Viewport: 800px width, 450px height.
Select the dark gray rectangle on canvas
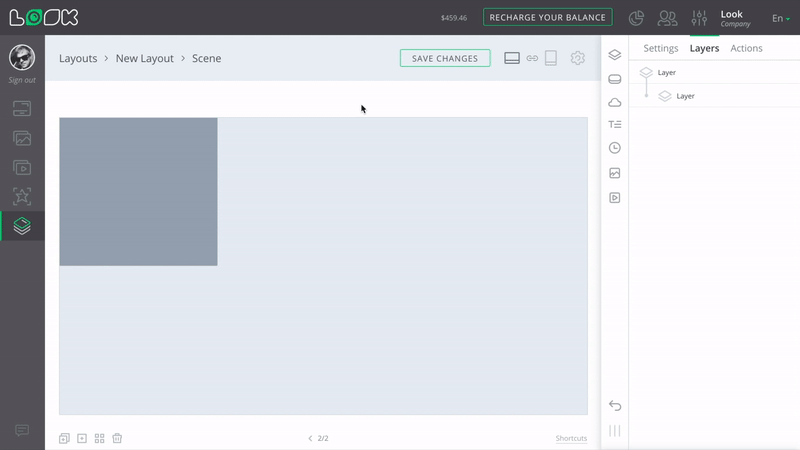click(138, 191)
